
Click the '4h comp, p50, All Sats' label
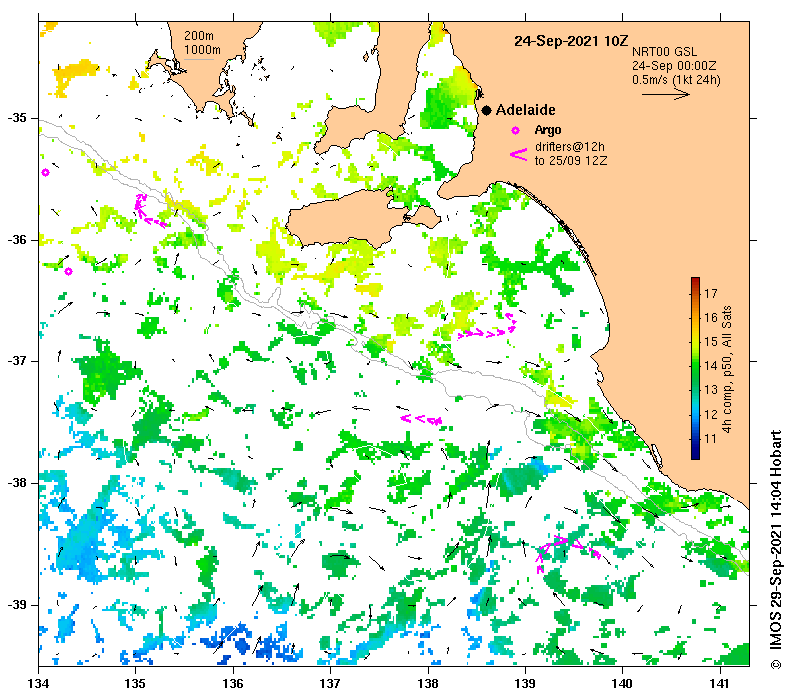[x=726, y=369]
